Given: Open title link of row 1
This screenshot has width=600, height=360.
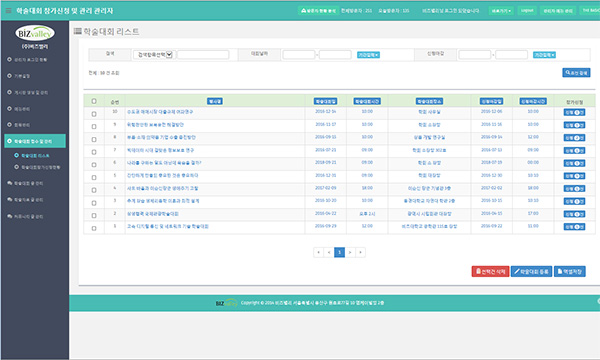Looking at the screenshot, I should coord(168,226).
